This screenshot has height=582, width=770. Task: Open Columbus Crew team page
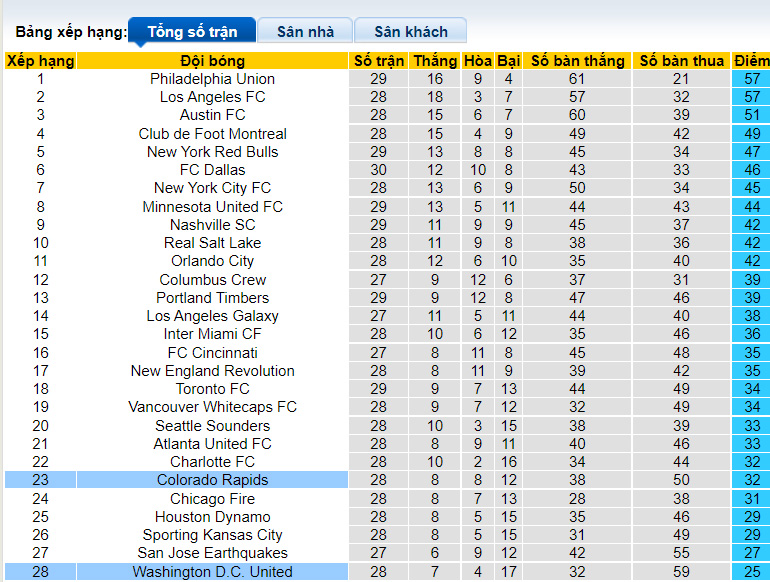click(212, 280)
